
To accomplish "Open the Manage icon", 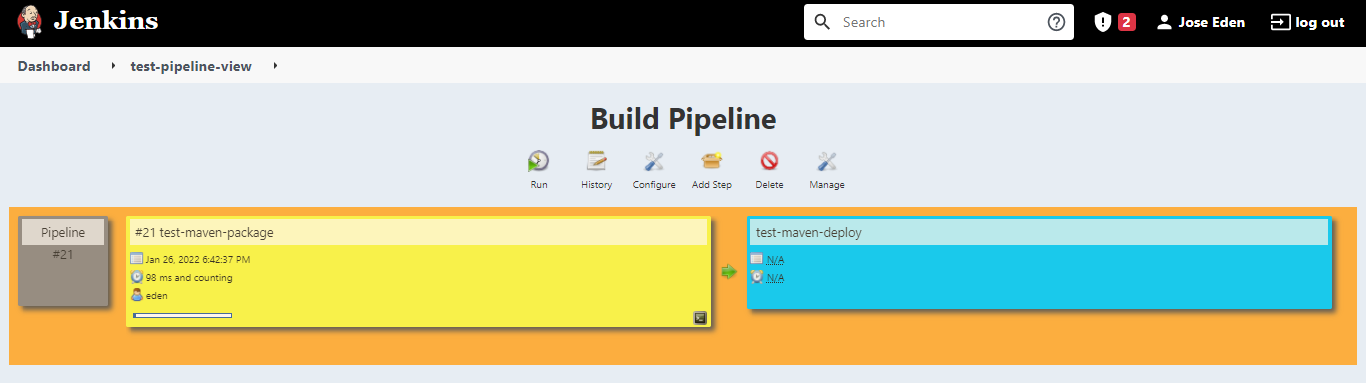I will pyautogui.click(x=827, y=161).
